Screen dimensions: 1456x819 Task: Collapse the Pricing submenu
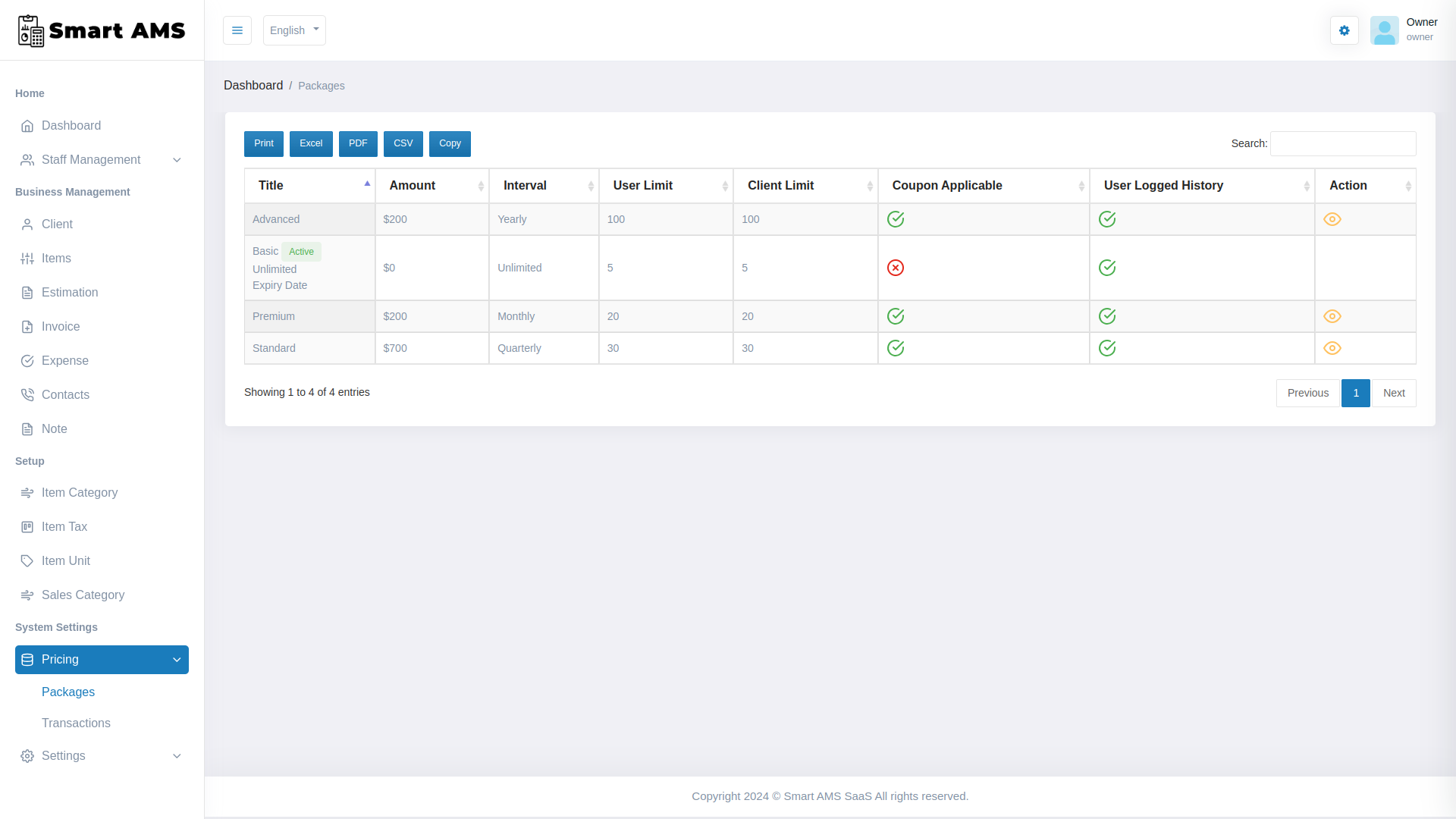click(101, 659)
